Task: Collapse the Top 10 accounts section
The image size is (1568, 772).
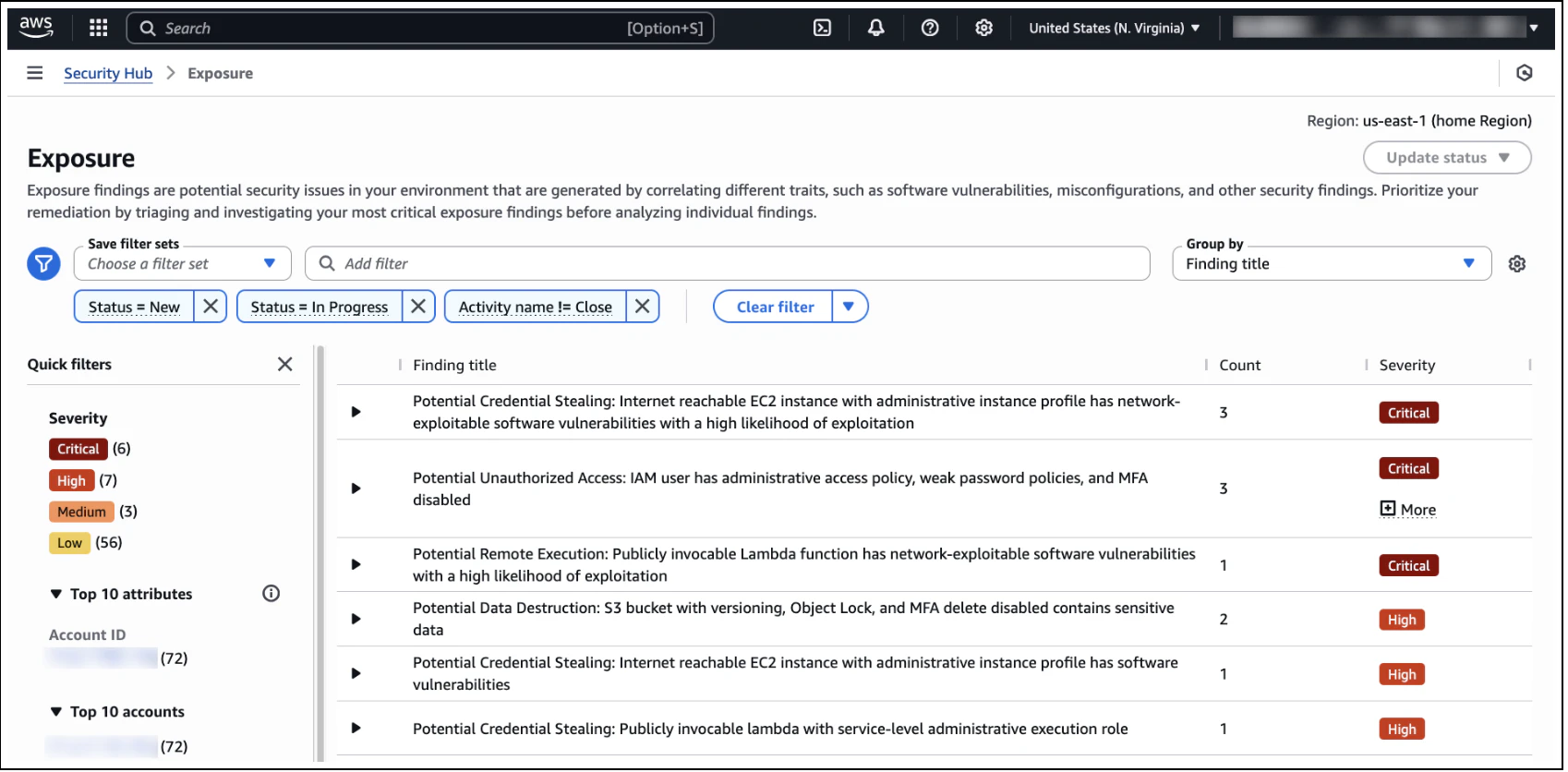Action: pyautogui.click(x=56, y=713)
